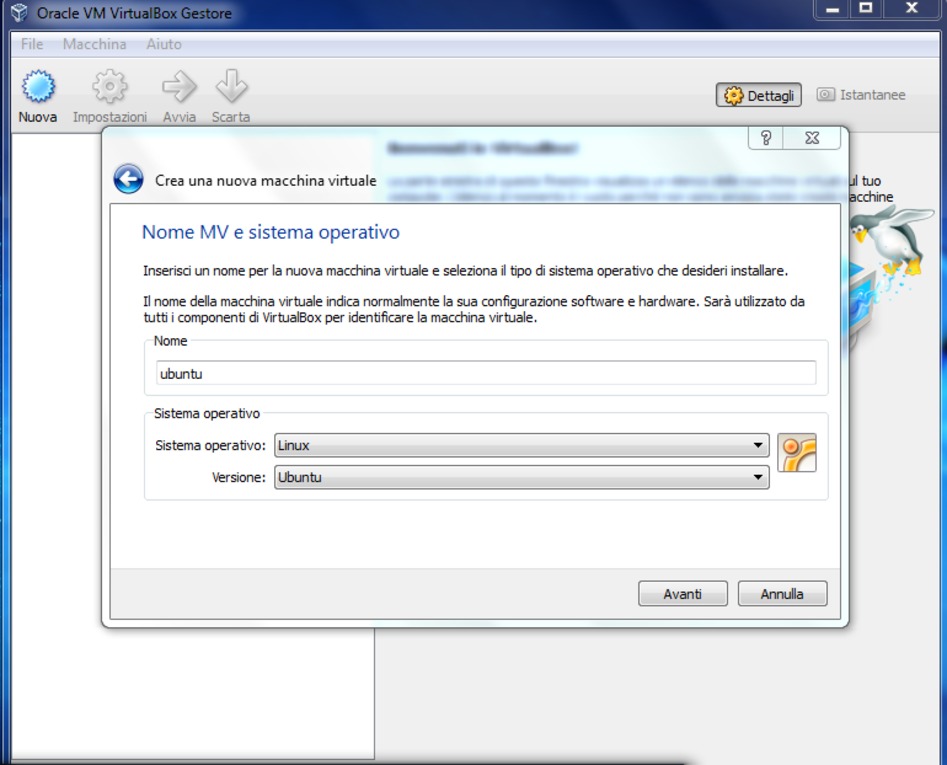Show the Dettagli view
The height and width of the screenshot is (765, 947).
(x=759, y=95)
